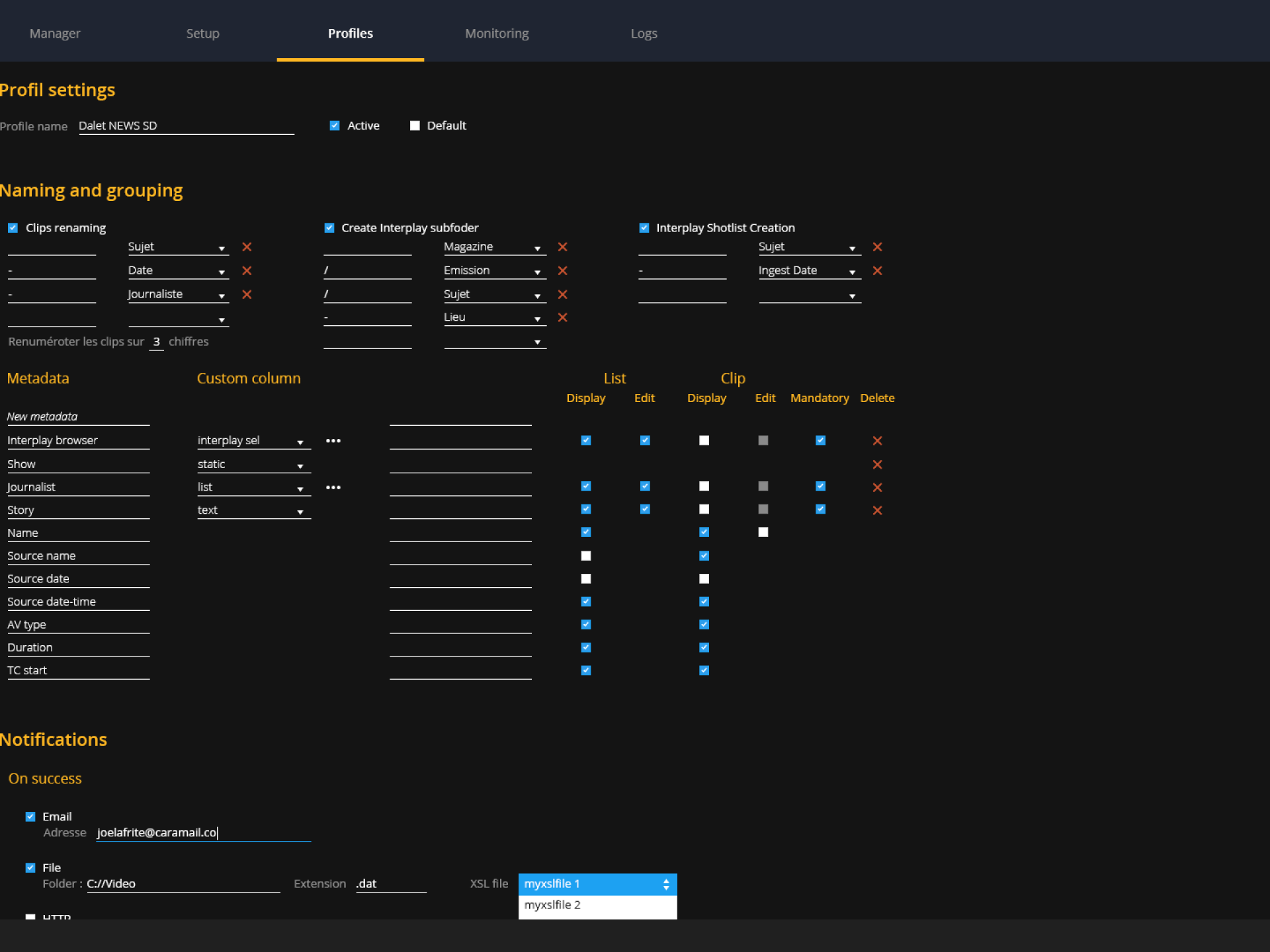Toggle Clips renaming checkbox
This screenshot has width=1270, height=952.
click(x=13, y=227)
